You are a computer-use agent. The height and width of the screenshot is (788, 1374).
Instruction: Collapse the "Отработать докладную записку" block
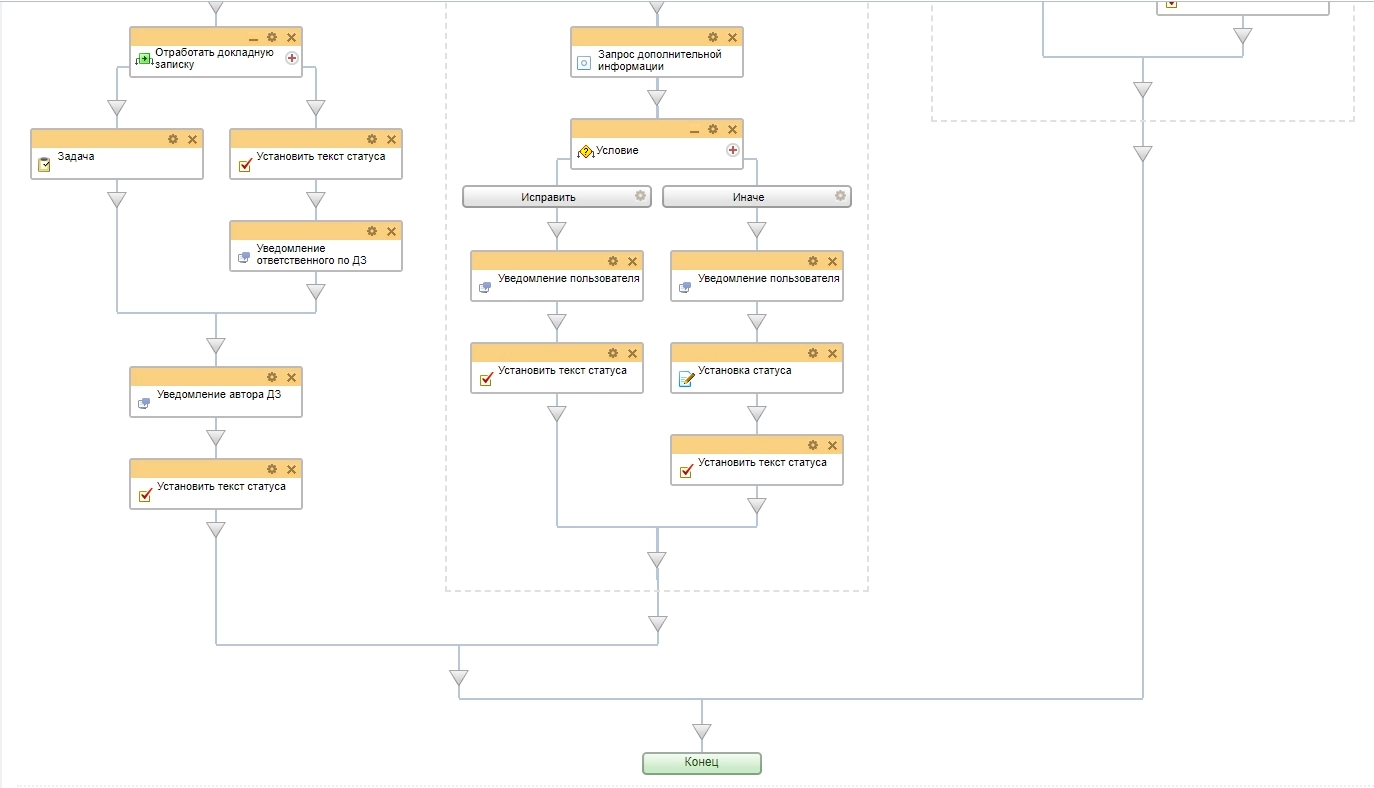253,38
